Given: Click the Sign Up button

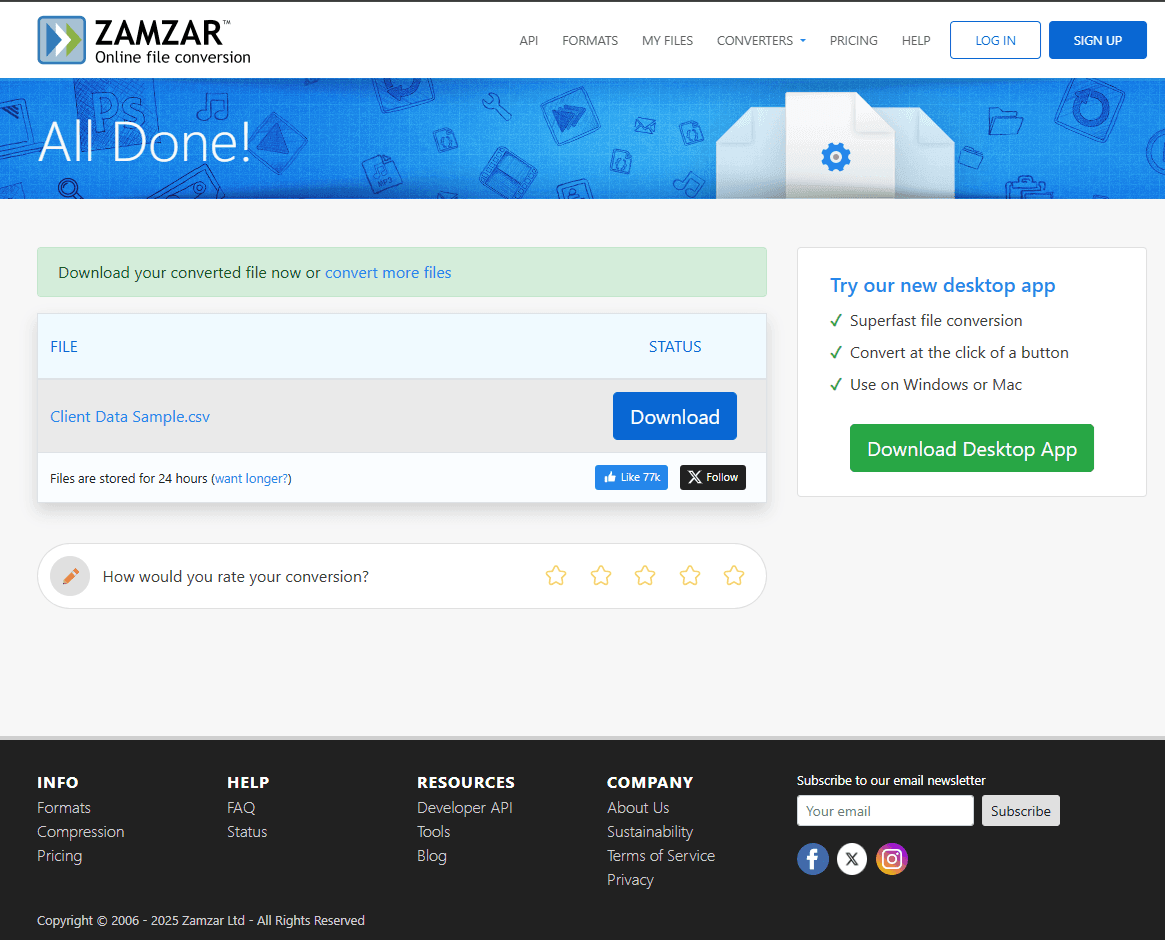Looking at the screenshot, I should [x=1097, y=40].
